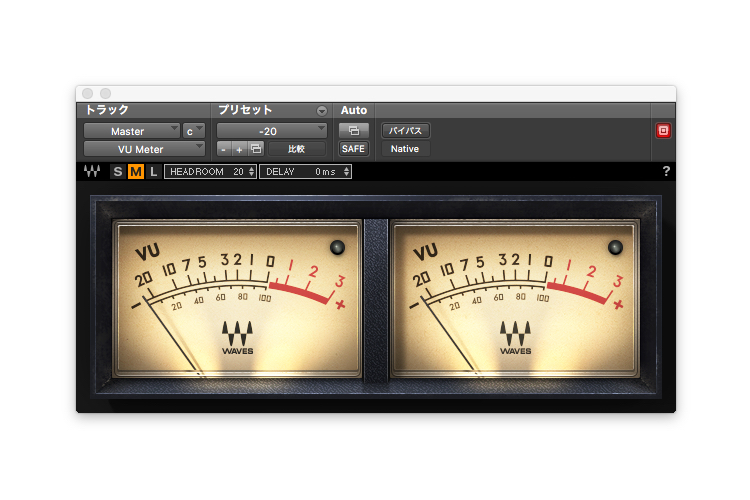Click the 比較 compare button
Image resolution: width=750 pixels, height=500 pixels.
(x=297, y=149)
